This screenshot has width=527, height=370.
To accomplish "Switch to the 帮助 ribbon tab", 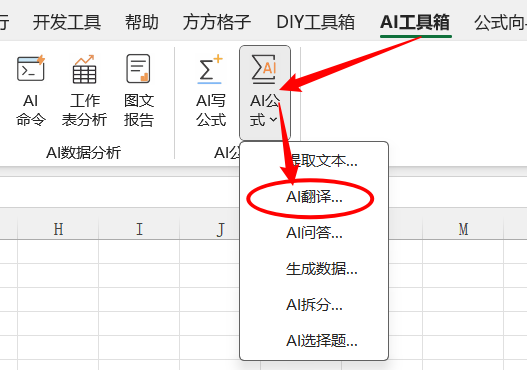I will point(141,23).
